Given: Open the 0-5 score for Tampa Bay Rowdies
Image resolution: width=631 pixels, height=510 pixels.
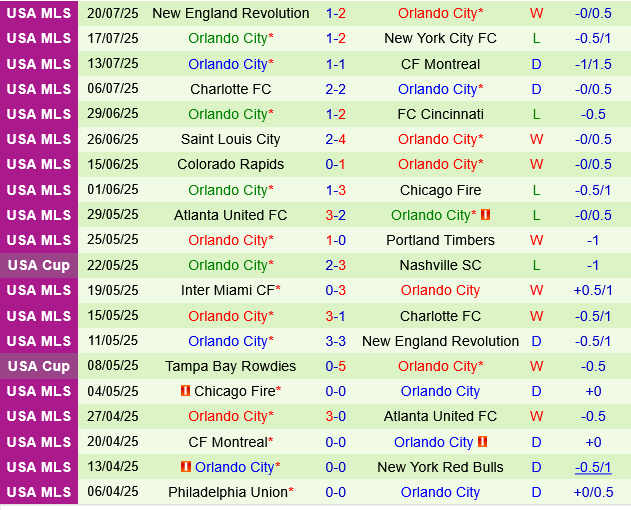Looking at the screenshot, I should (x=336, y=366).
